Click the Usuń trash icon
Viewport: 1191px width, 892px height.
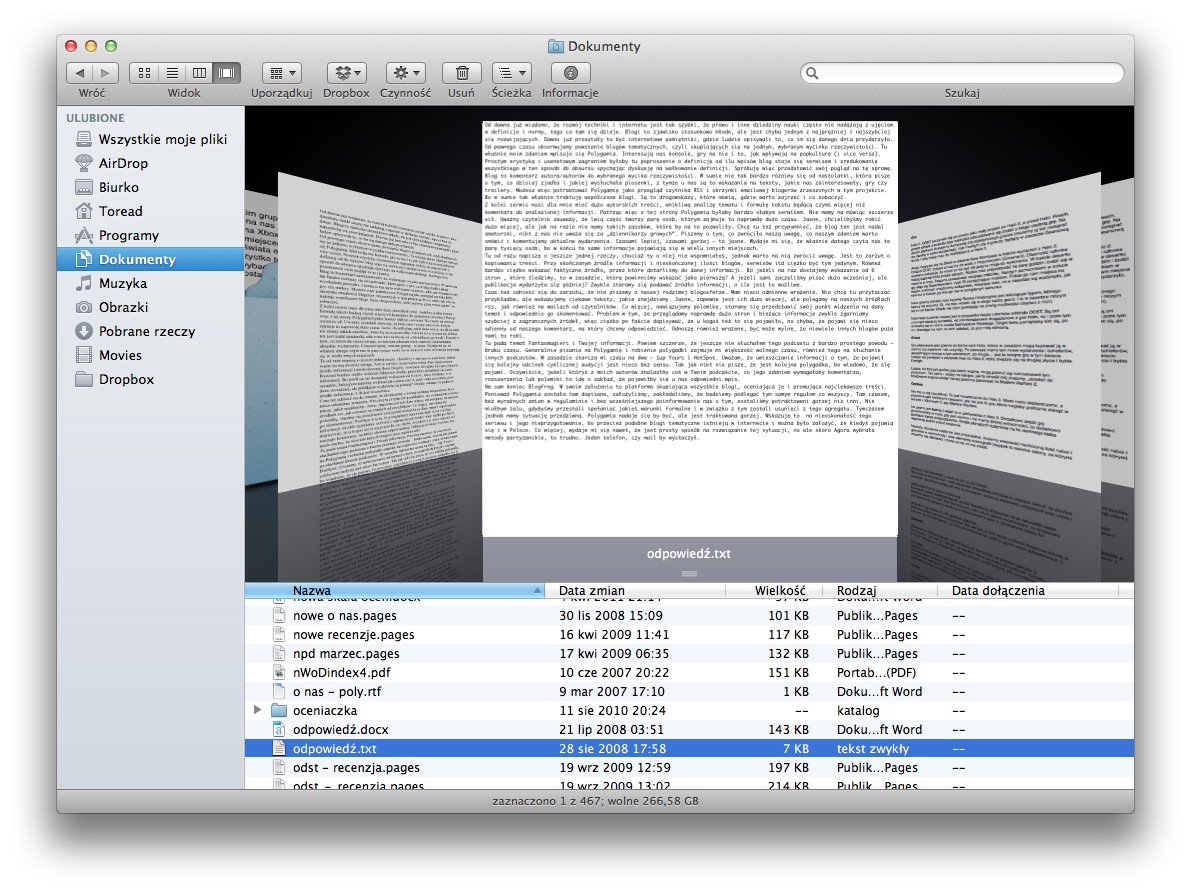[461, 73]
